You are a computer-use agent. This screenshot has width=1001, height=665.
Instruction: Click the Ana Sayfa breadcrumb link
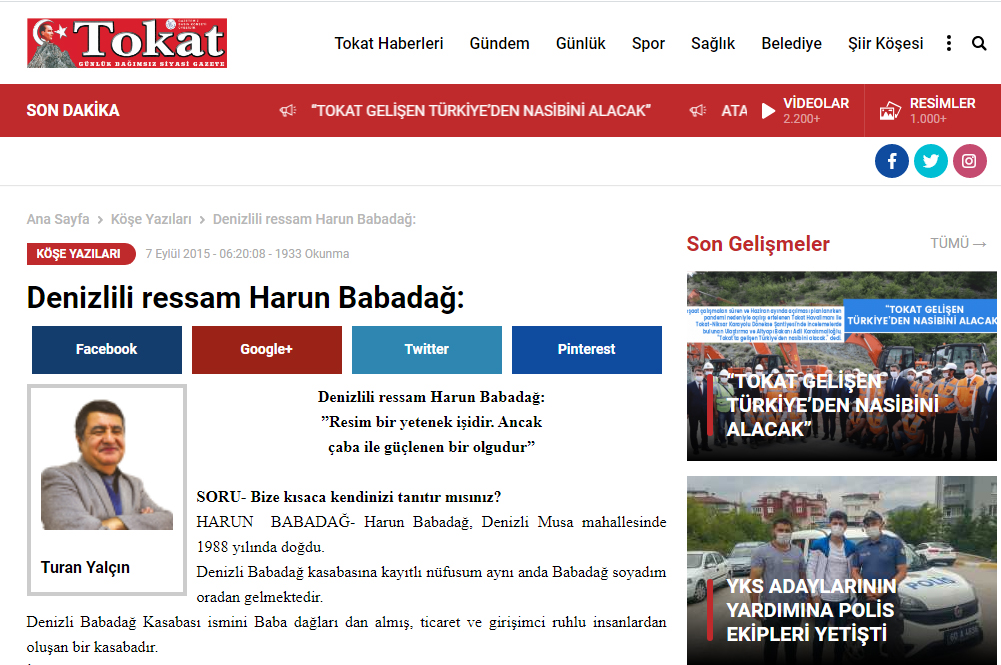tap(58, 219)
